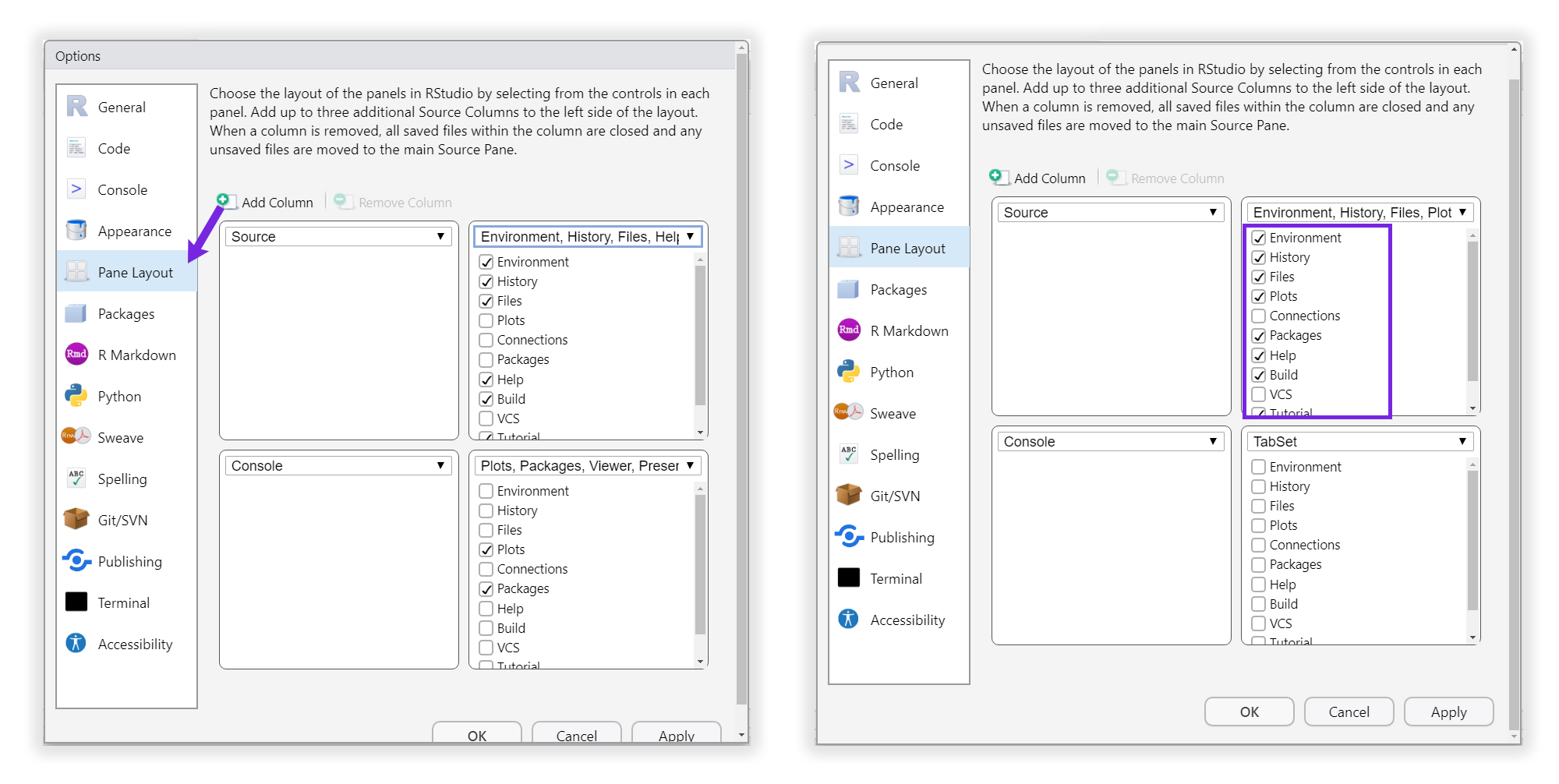This screenshot has width=1559, height=784.
Task: Open Console dropdown in right window
Action: [x=1111, y=441]
